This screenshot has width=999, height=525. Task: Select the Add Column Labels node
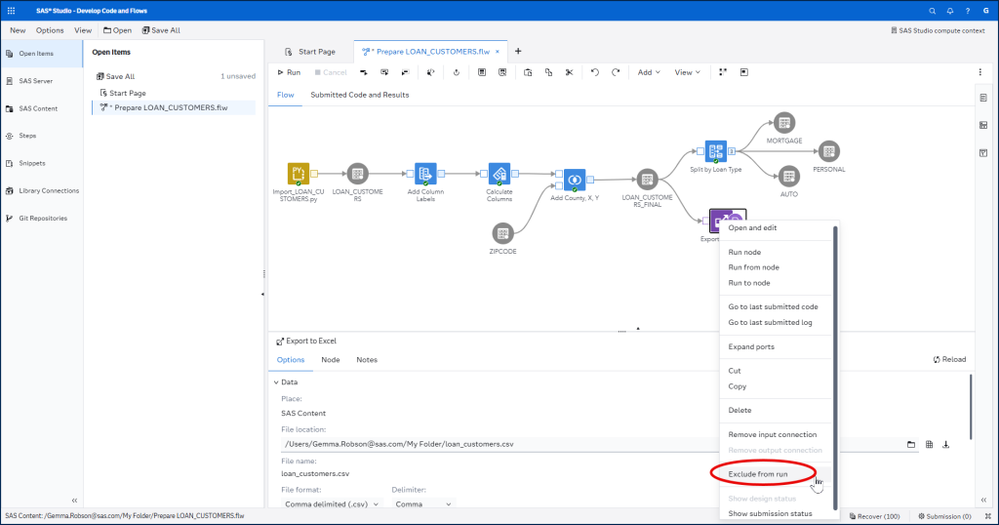coord(426,173)
